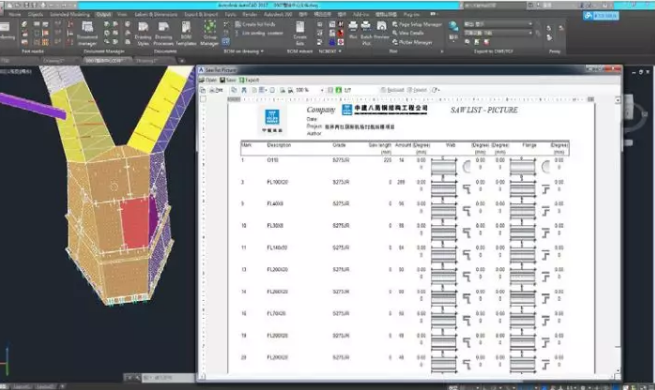Click the Preview icon in Plot panel
Viewport: 655px width, 390px height.
[x=381, y=30]
